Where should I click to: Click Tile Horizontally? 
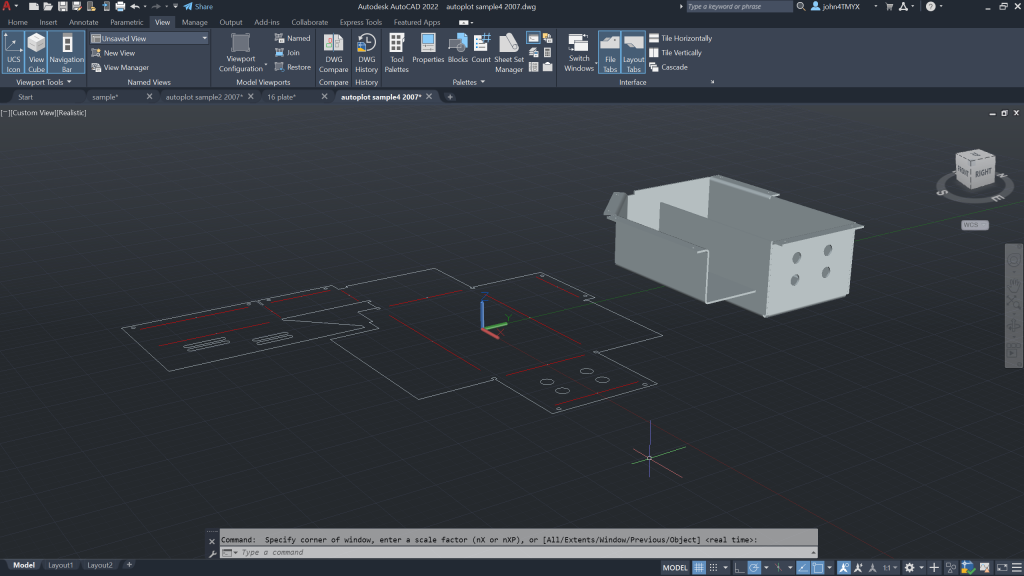pos(687,38)
